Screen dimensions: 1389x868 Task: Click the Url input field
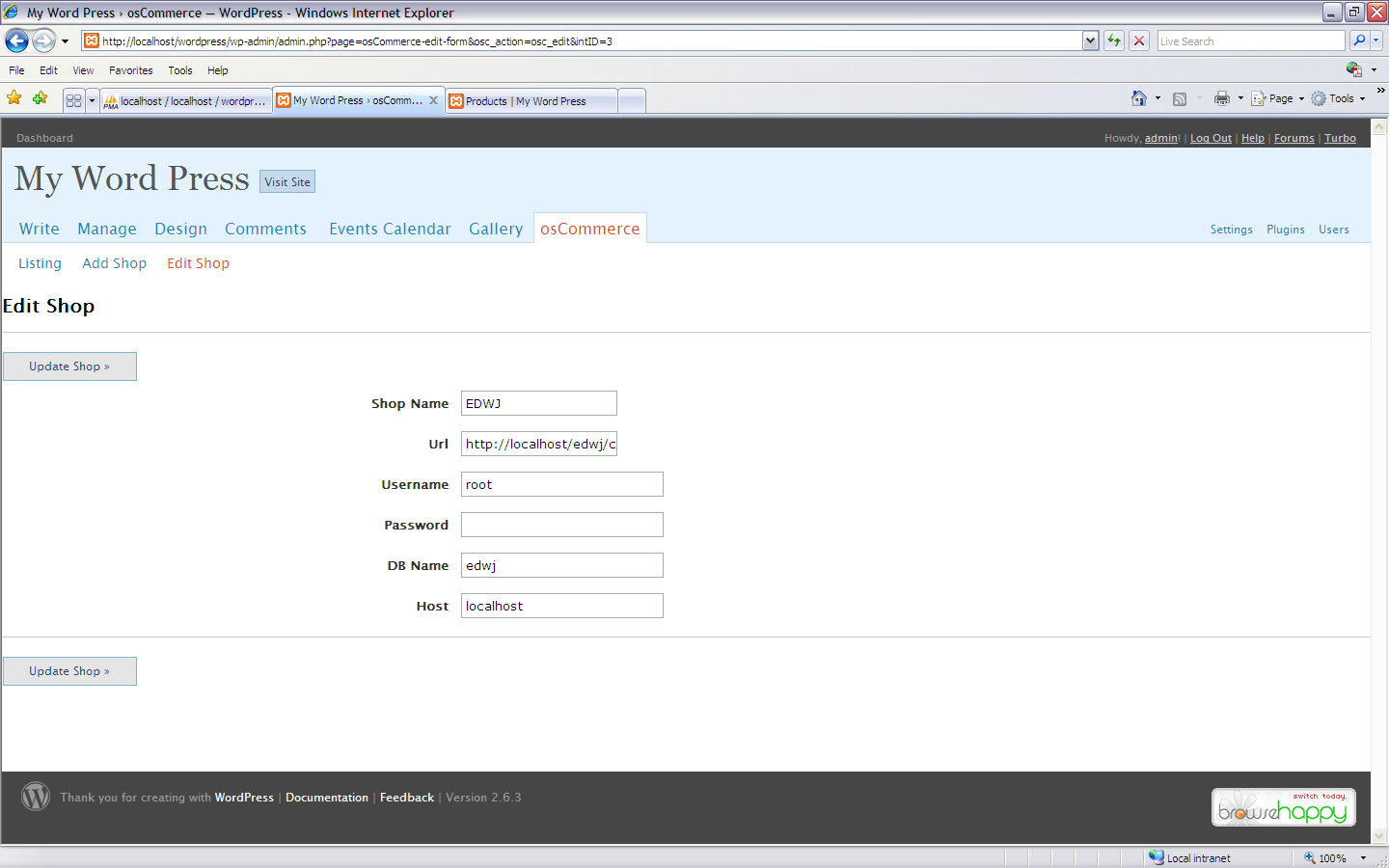(x=539, y=444)
